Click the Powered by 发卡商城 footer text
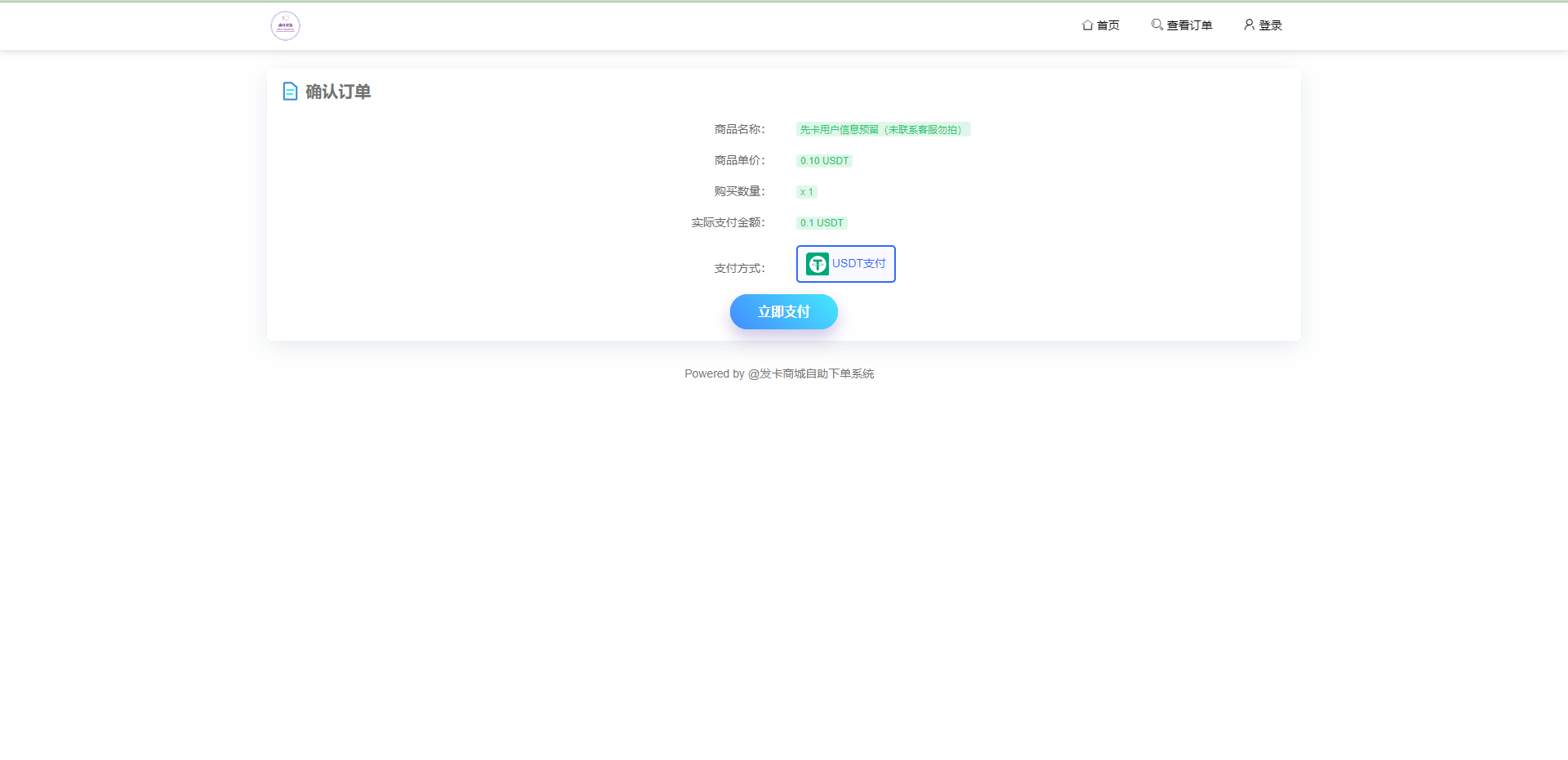Viewport: 1568px width, 760px height. [x=779, y=373]
